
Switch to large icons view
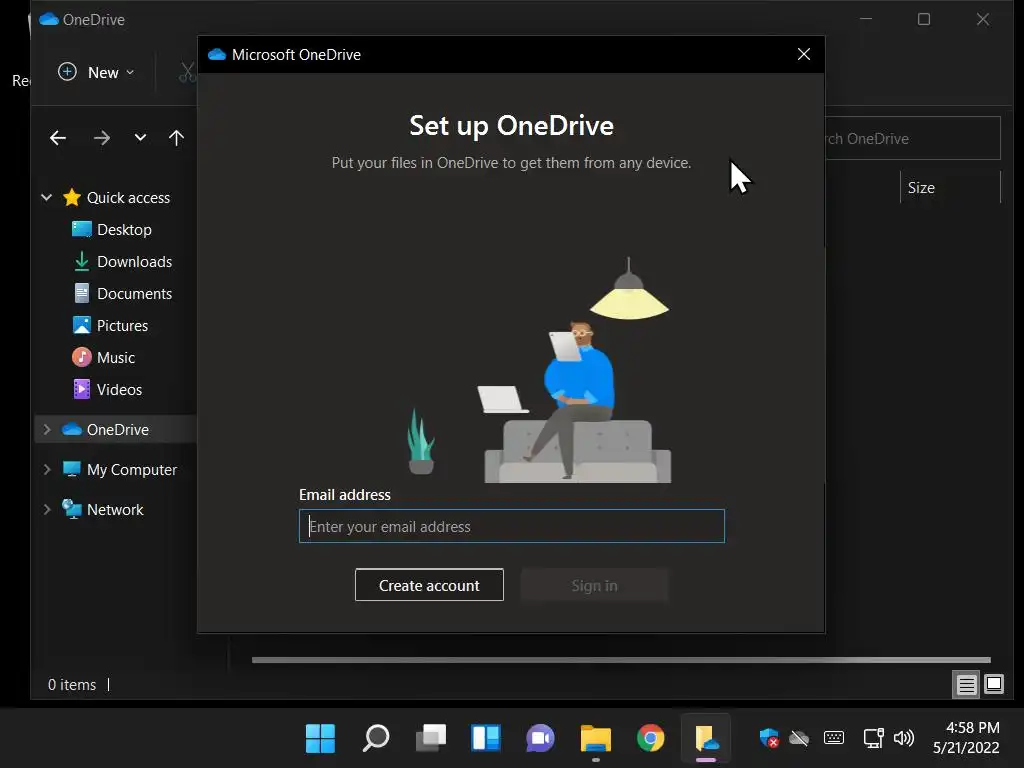click(x=994, y=684)
